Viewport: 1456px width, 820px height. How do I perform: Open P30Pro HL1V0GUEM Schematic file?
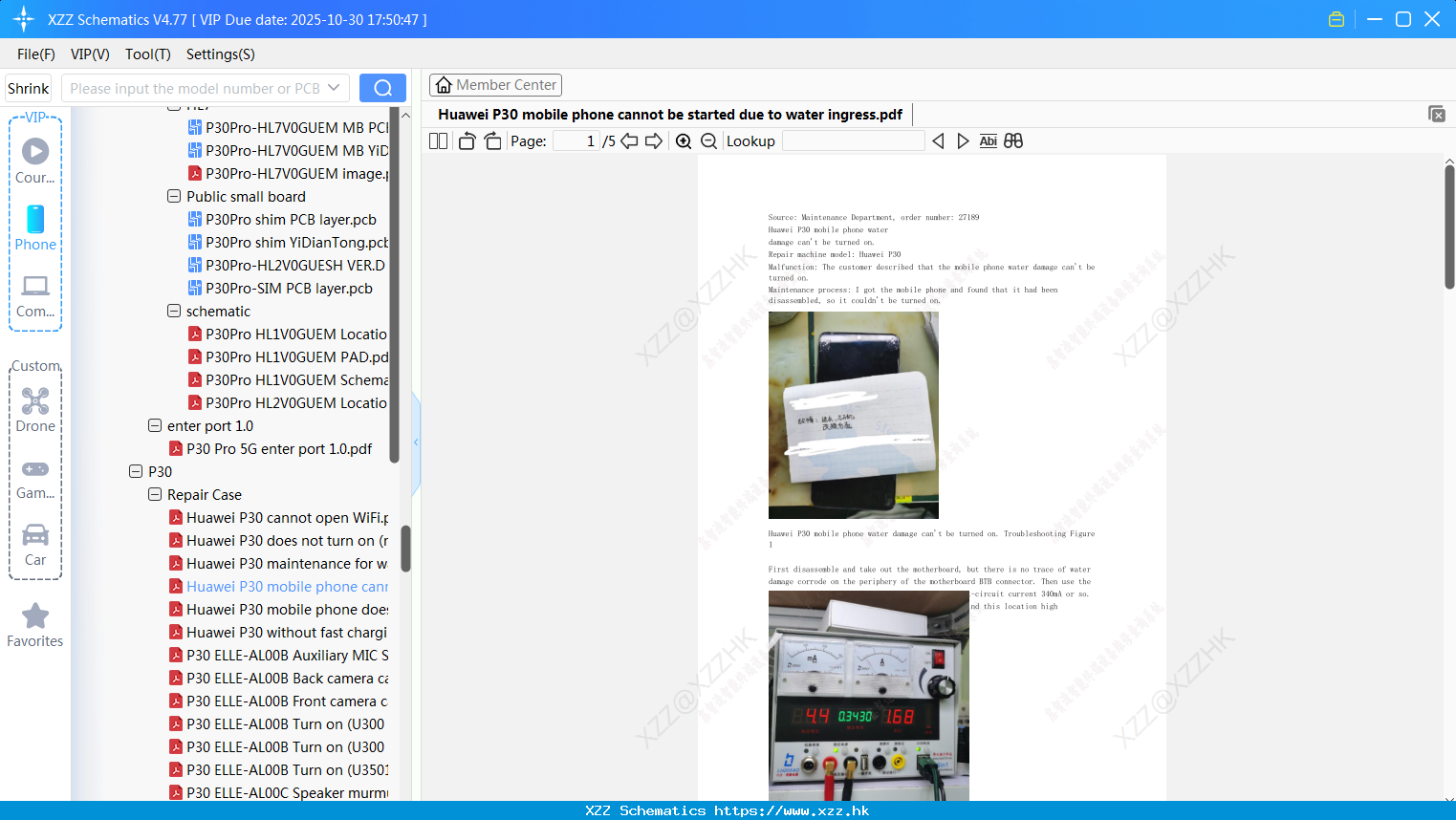[288, 380]
